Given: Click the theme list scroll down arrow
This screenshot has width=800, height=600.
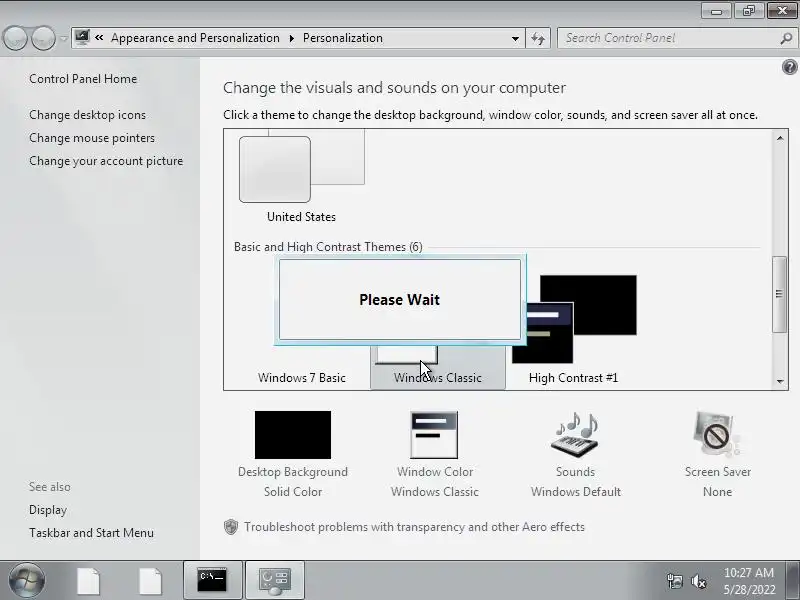Looking at the screenshot, I should click(780, 381).
